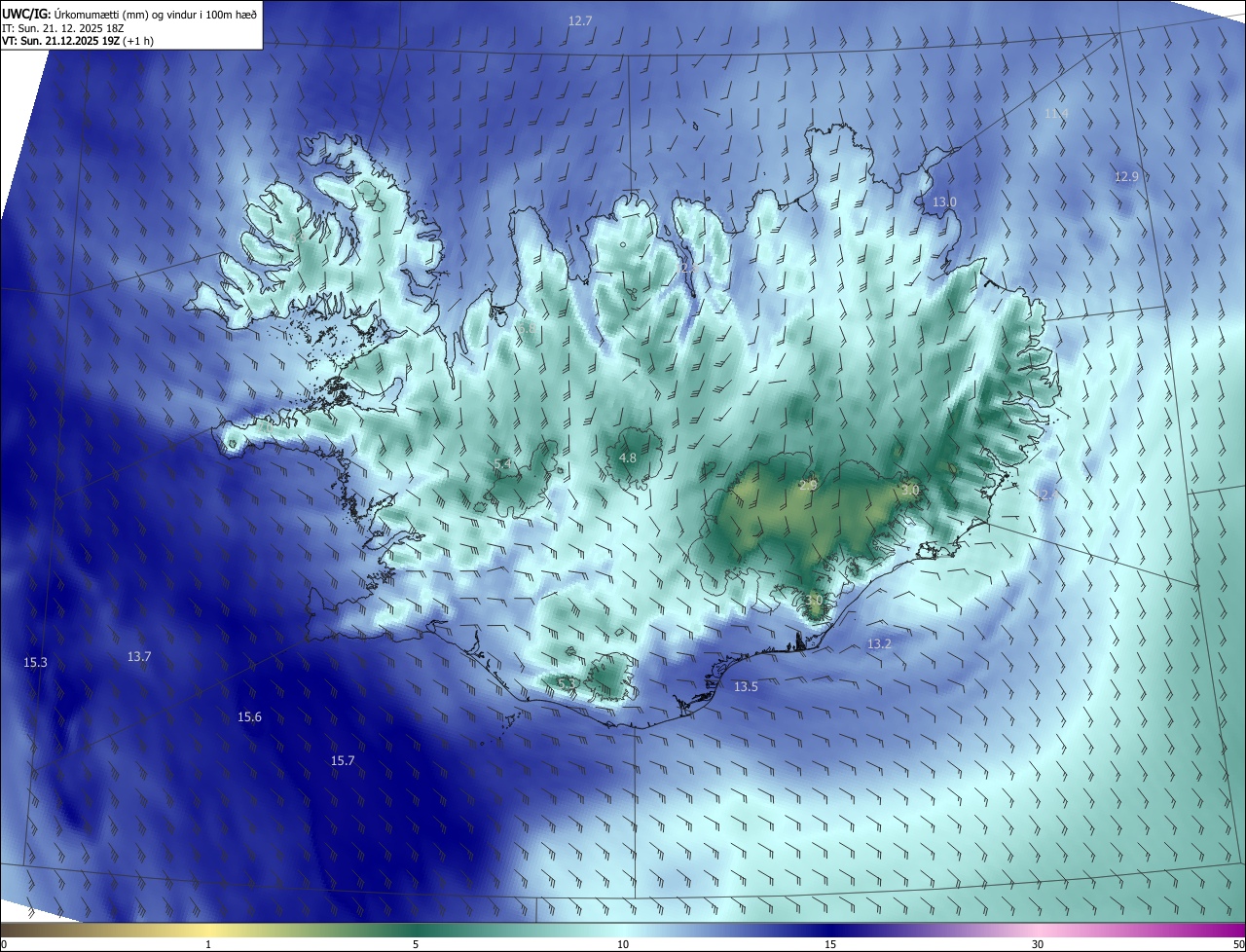Pick the 12.9 value label offshore northeast

pos(1126,177)
